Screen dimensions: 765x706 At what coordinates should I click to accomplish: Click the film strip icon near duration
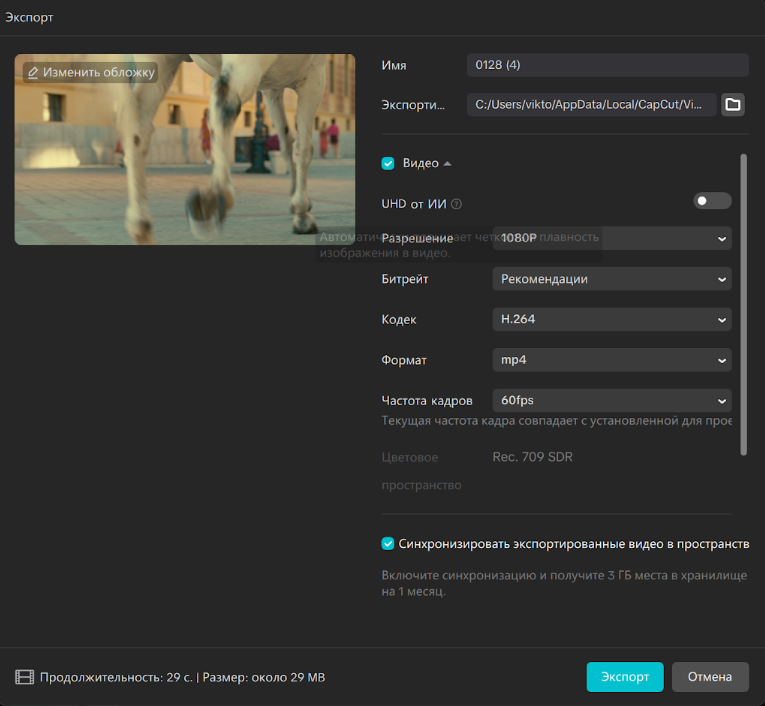(x=25, y=678)
